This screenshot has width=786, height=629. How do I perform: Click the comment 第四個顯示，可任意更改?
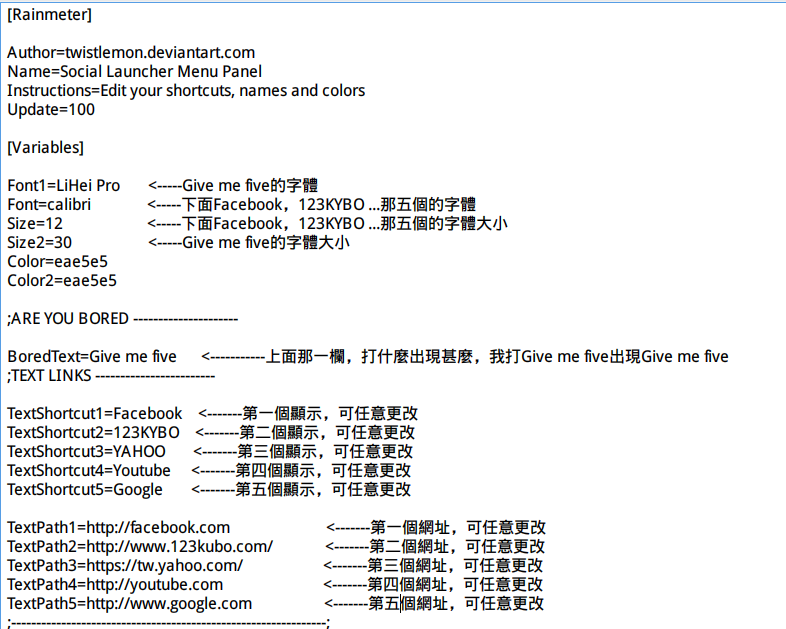point(301,471)
